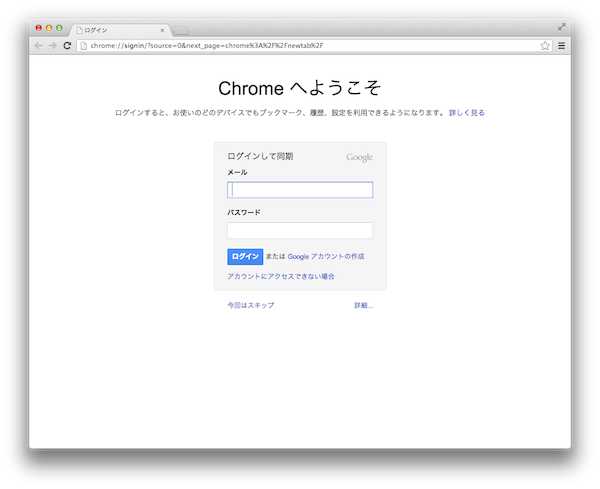Screen dimensions: 600x489
Task: Click the browser forward arrow button
Action: tap(53, 46)
